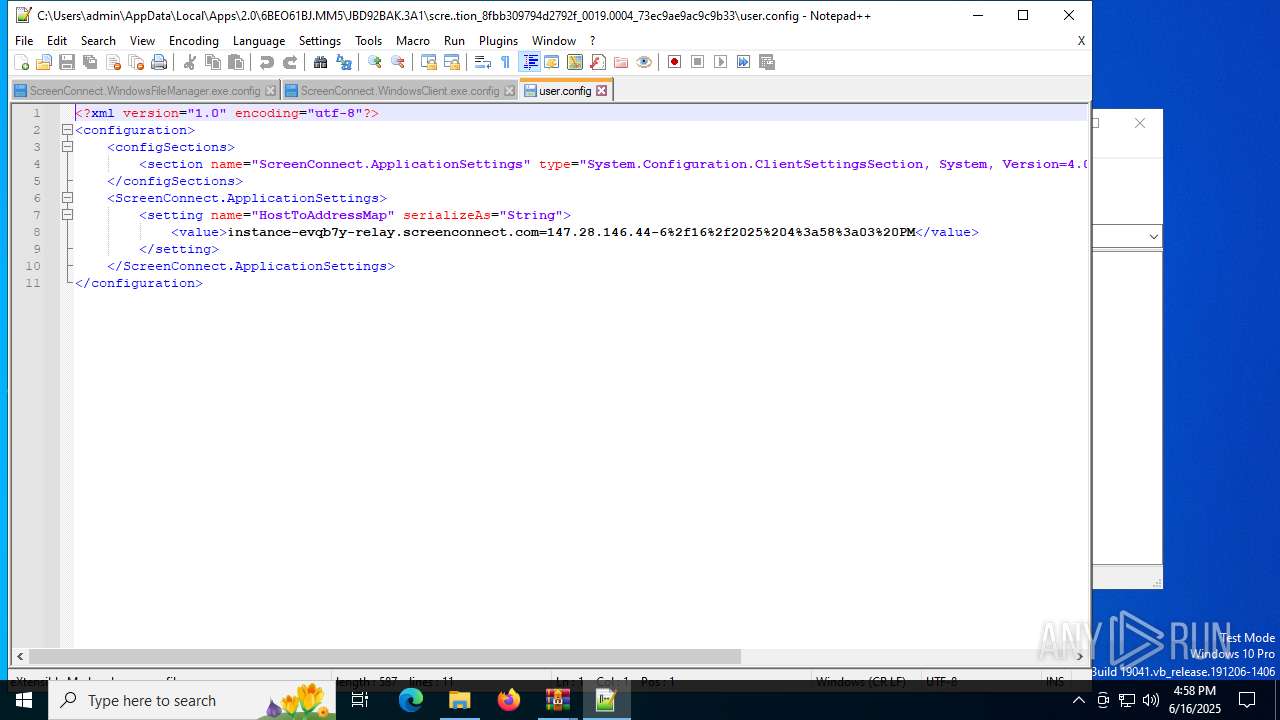Toggle Word Wrap toolbar icon
The height and width of the screenshot is (720, 1280).
482,62
